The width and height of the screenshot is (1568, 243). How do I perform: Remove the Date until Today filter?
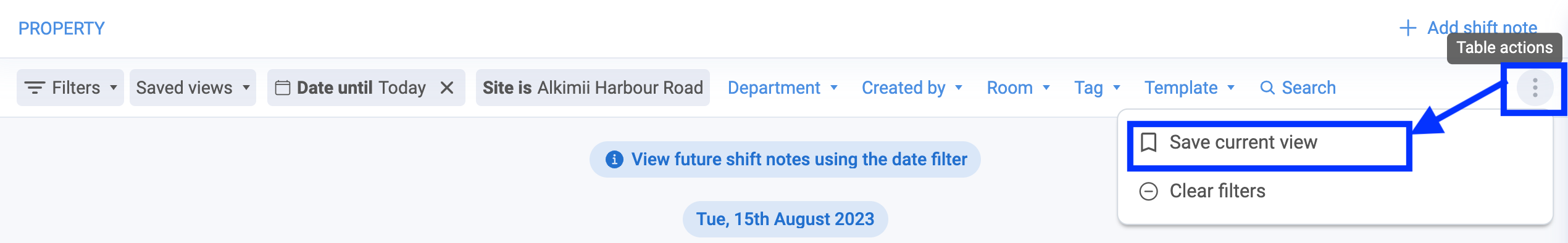click(x=447, y=88)
